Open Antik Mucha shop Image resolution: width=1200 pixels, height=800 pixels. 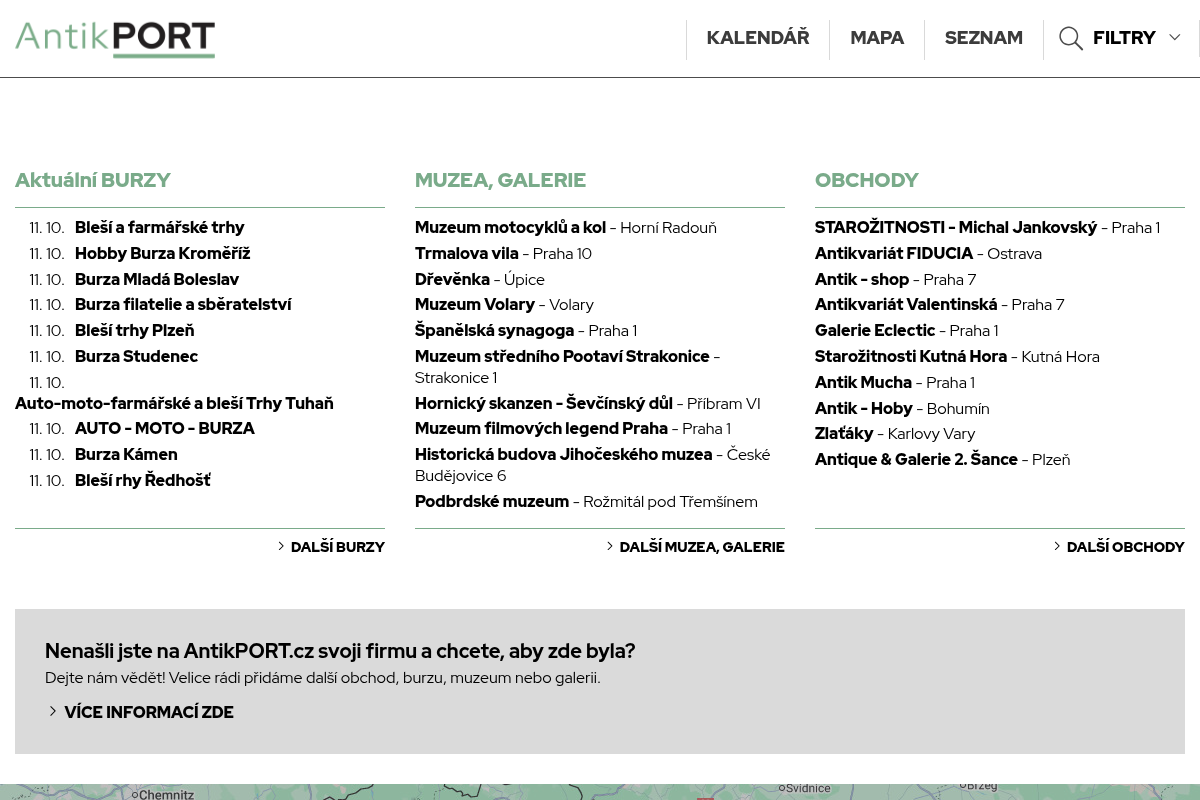click(863, 383)
